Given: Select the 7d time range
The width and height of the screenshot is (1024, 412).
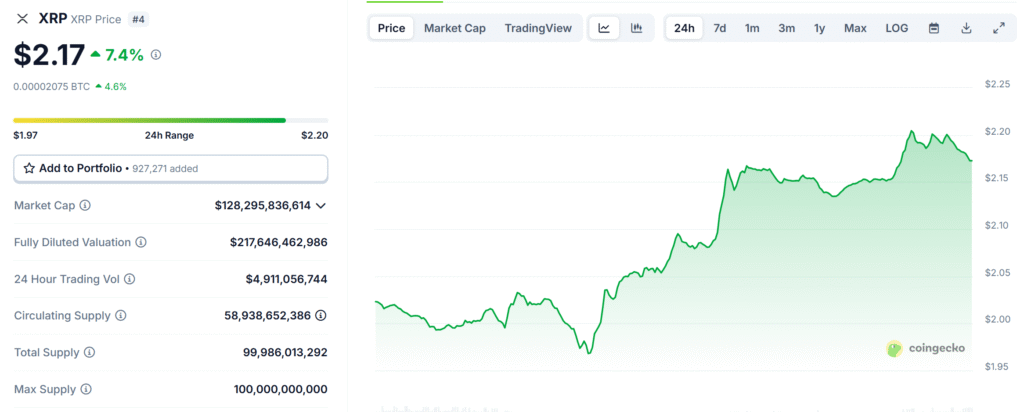Looking at the screenshot, I should coord(719,28).
